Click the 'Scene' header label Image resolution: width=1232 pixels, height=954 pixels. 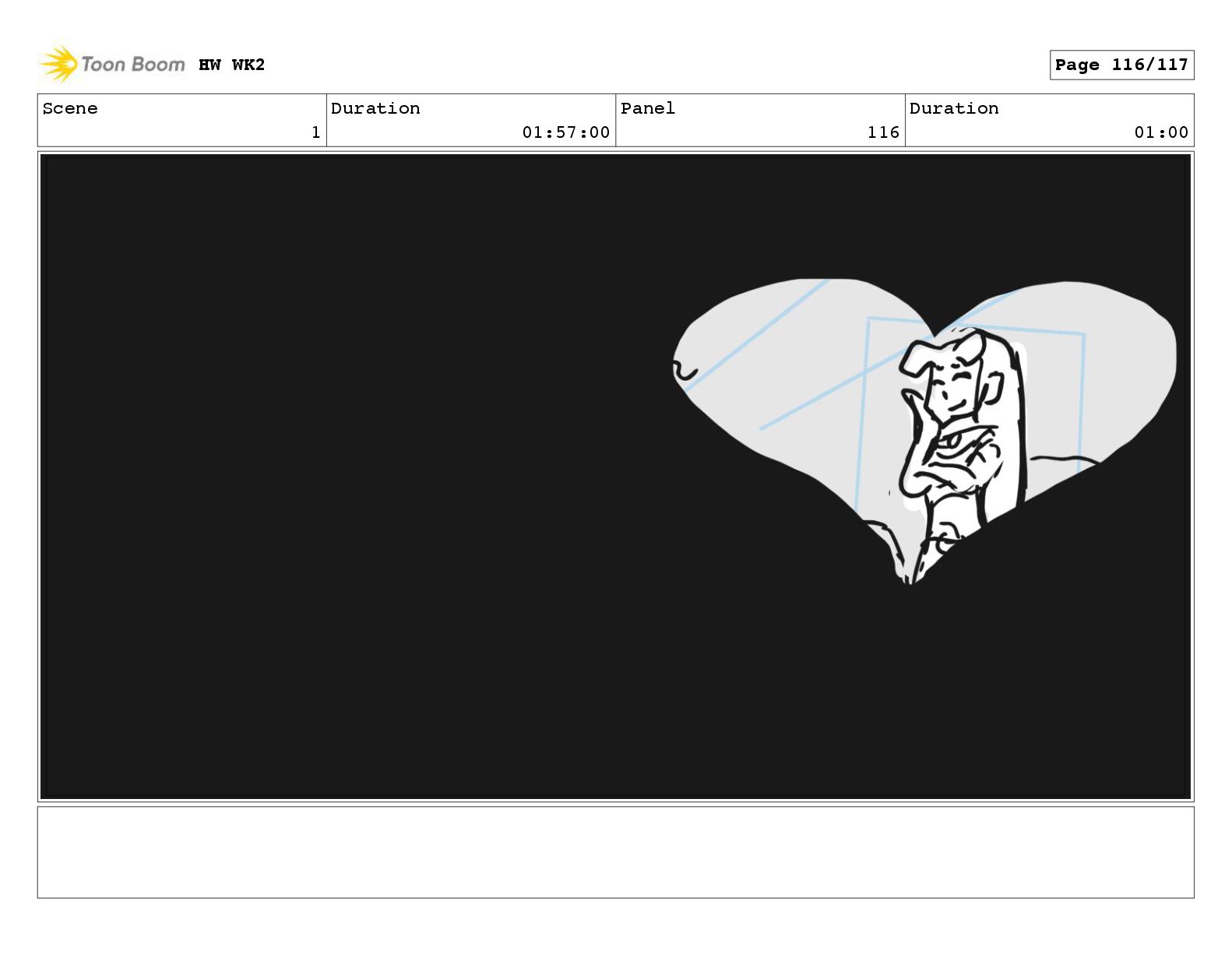click(70, 108)
